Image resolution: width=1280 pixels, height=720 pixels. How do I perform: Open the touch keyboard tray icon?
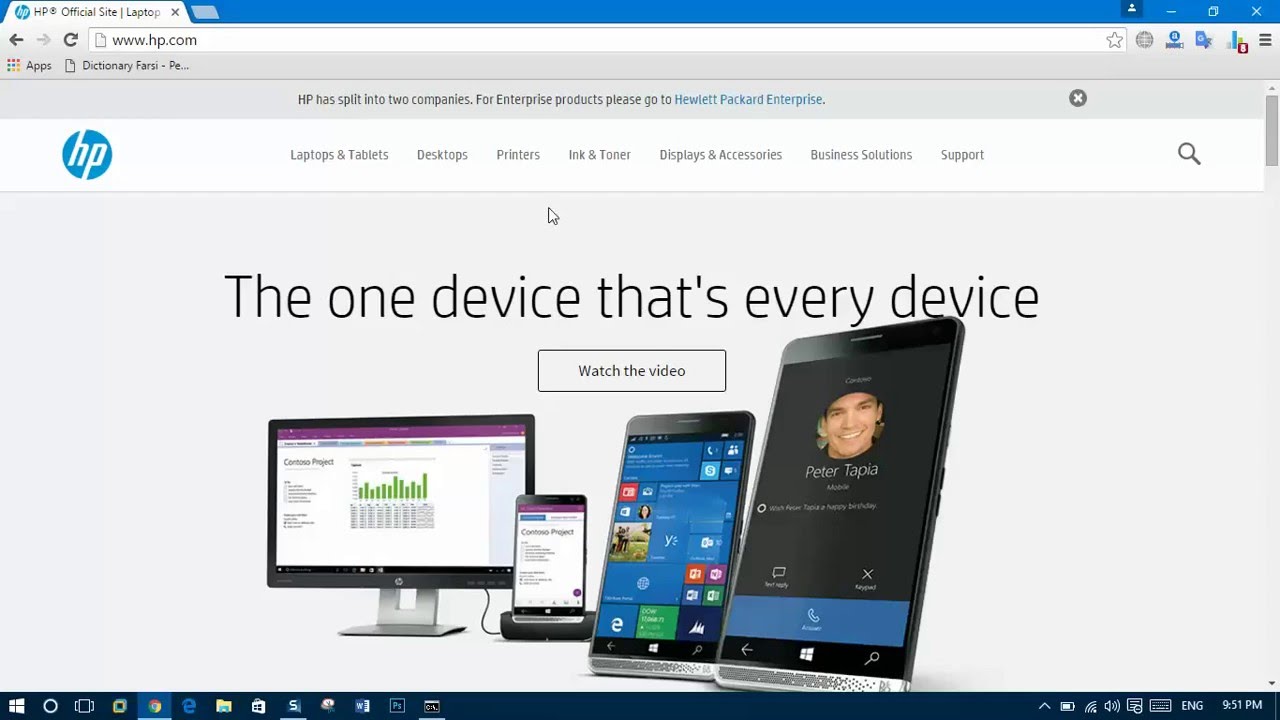pyautogui.click(x=1160, y=706)
